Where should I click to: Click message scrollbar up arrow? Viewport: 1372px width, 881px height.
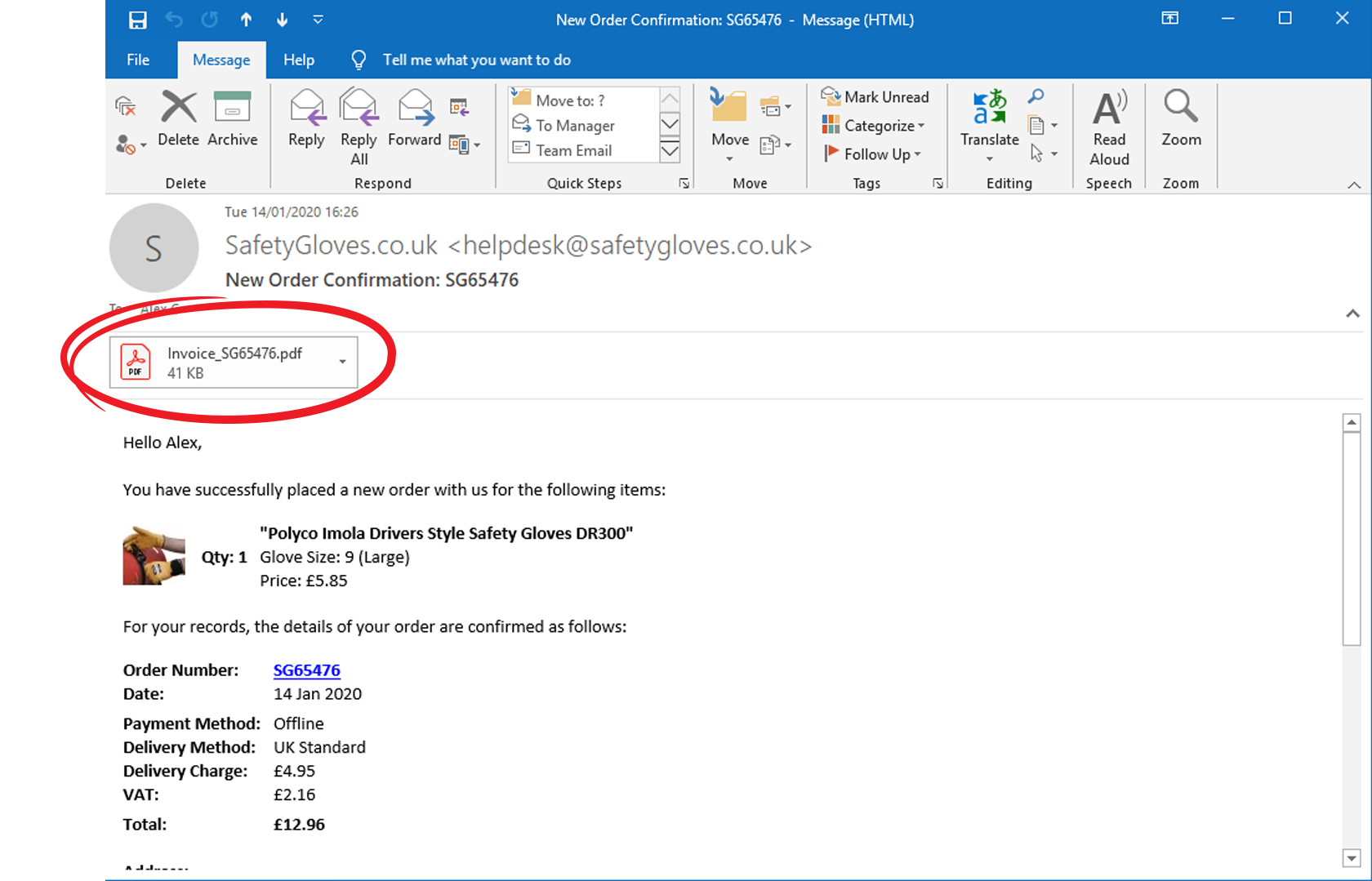point(1352,422)
